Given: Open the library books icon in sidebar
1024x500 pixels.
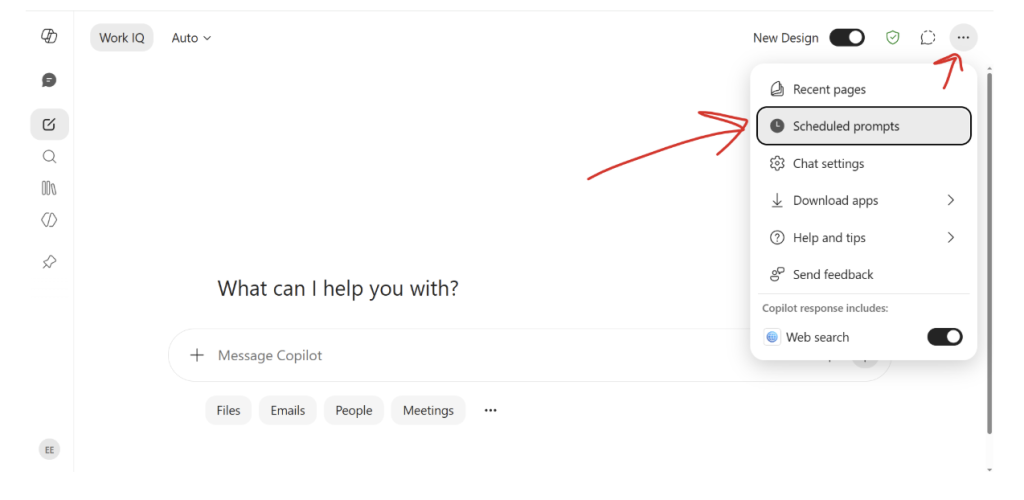Looking at the screenshot, I should tap(49, 189).
